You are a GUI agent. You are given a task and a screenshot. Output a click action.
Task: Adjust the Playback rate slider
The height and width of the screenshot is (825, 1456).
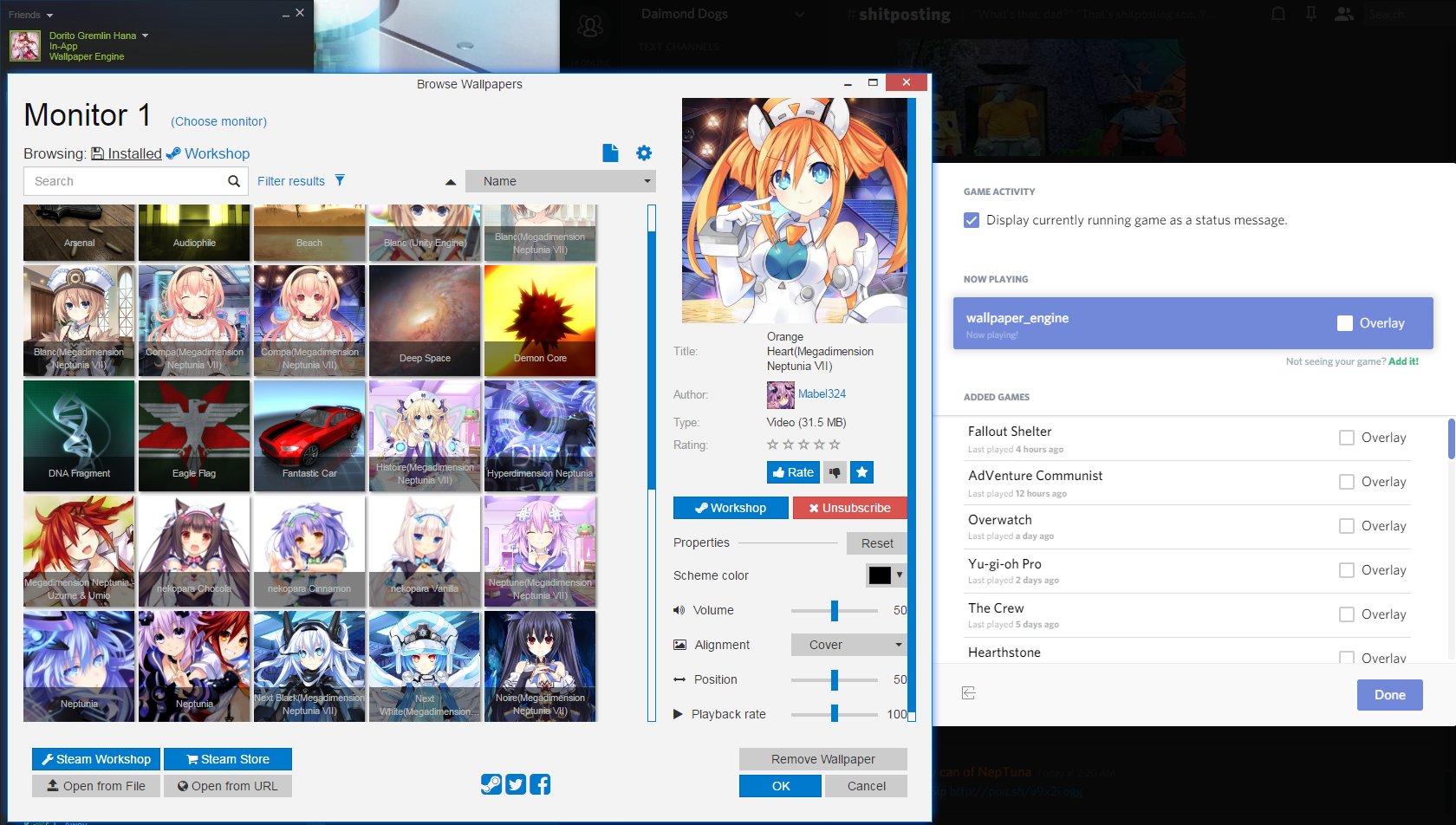[835, 714]
